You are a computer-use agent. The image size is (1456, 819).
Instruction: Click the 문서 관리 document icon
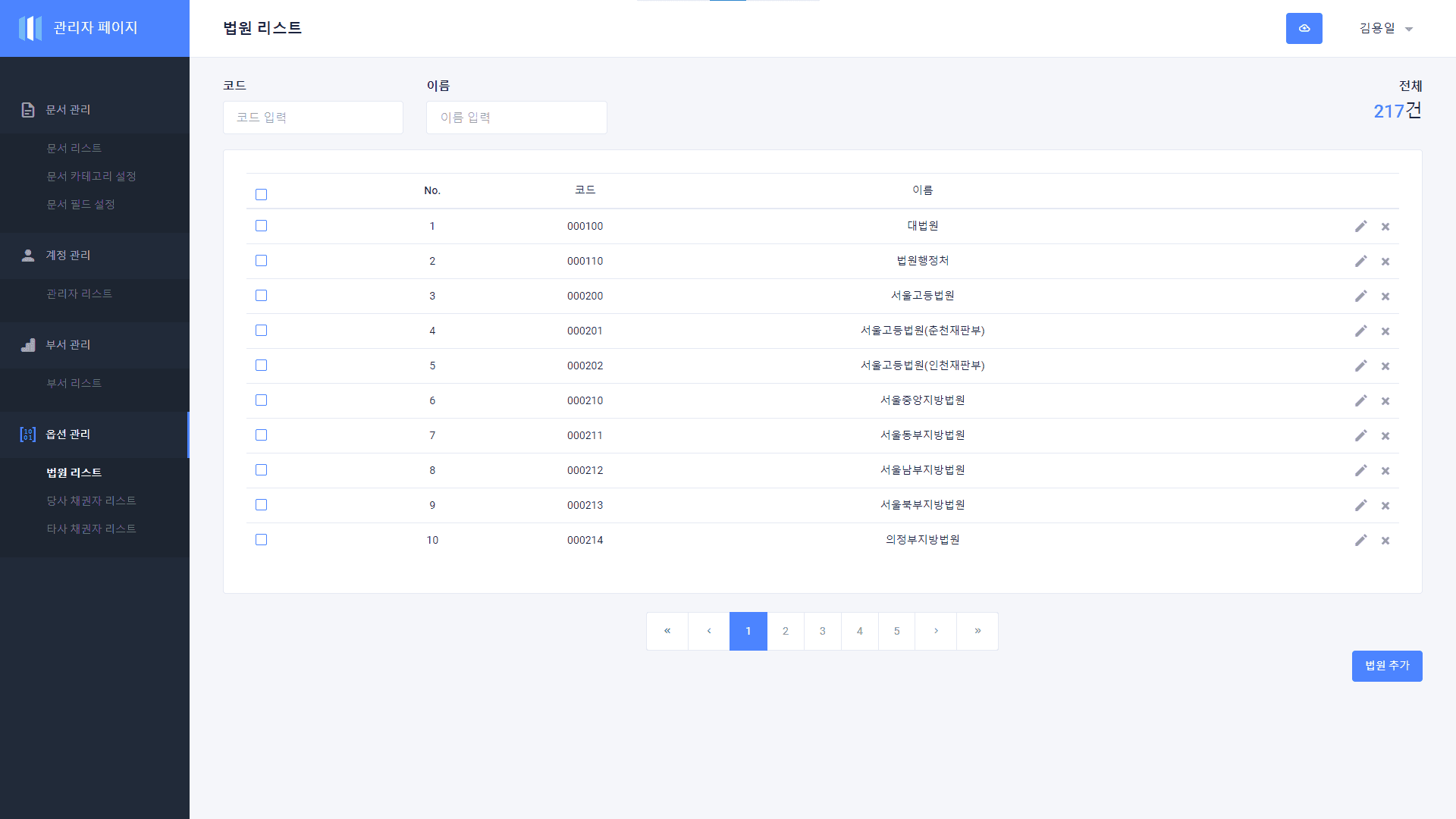tap(28, 110)
